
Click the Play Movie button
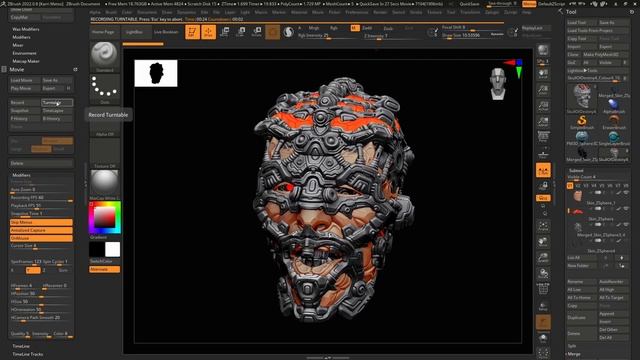24,88
